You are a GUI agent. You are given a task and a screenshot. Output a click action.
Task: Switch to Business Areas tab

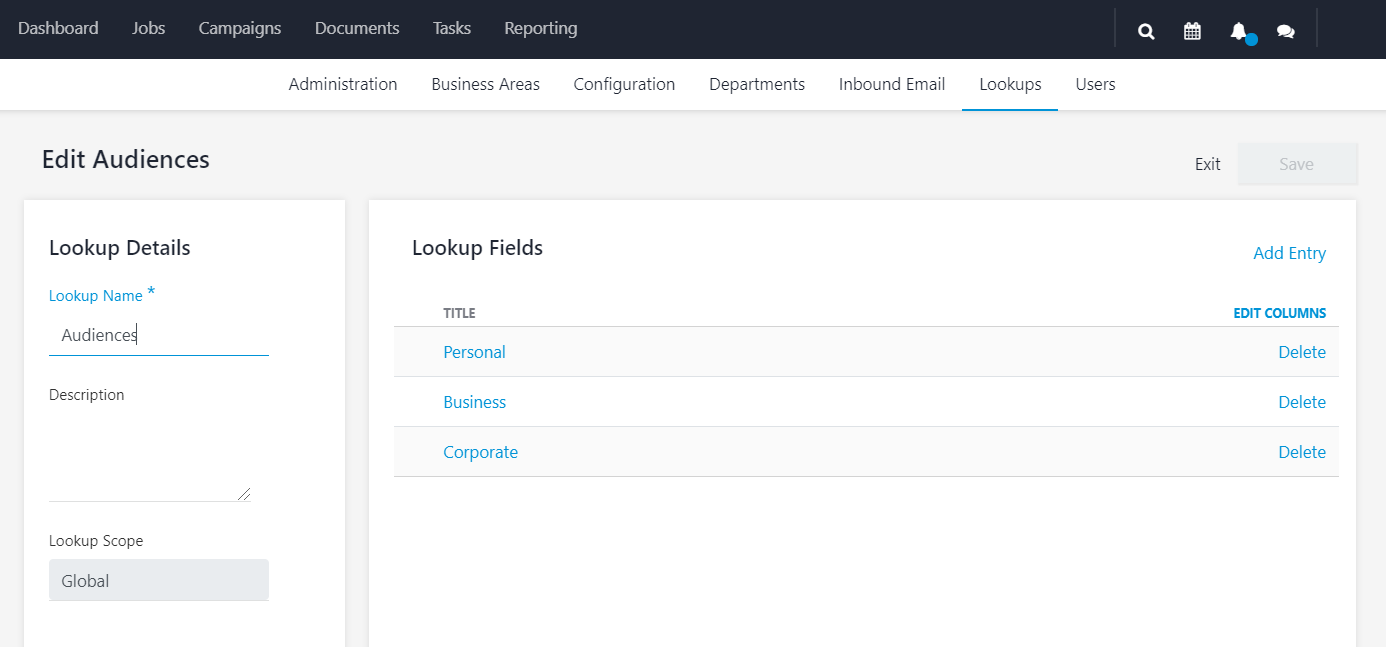pyautogui.click(x=485, y=84)
